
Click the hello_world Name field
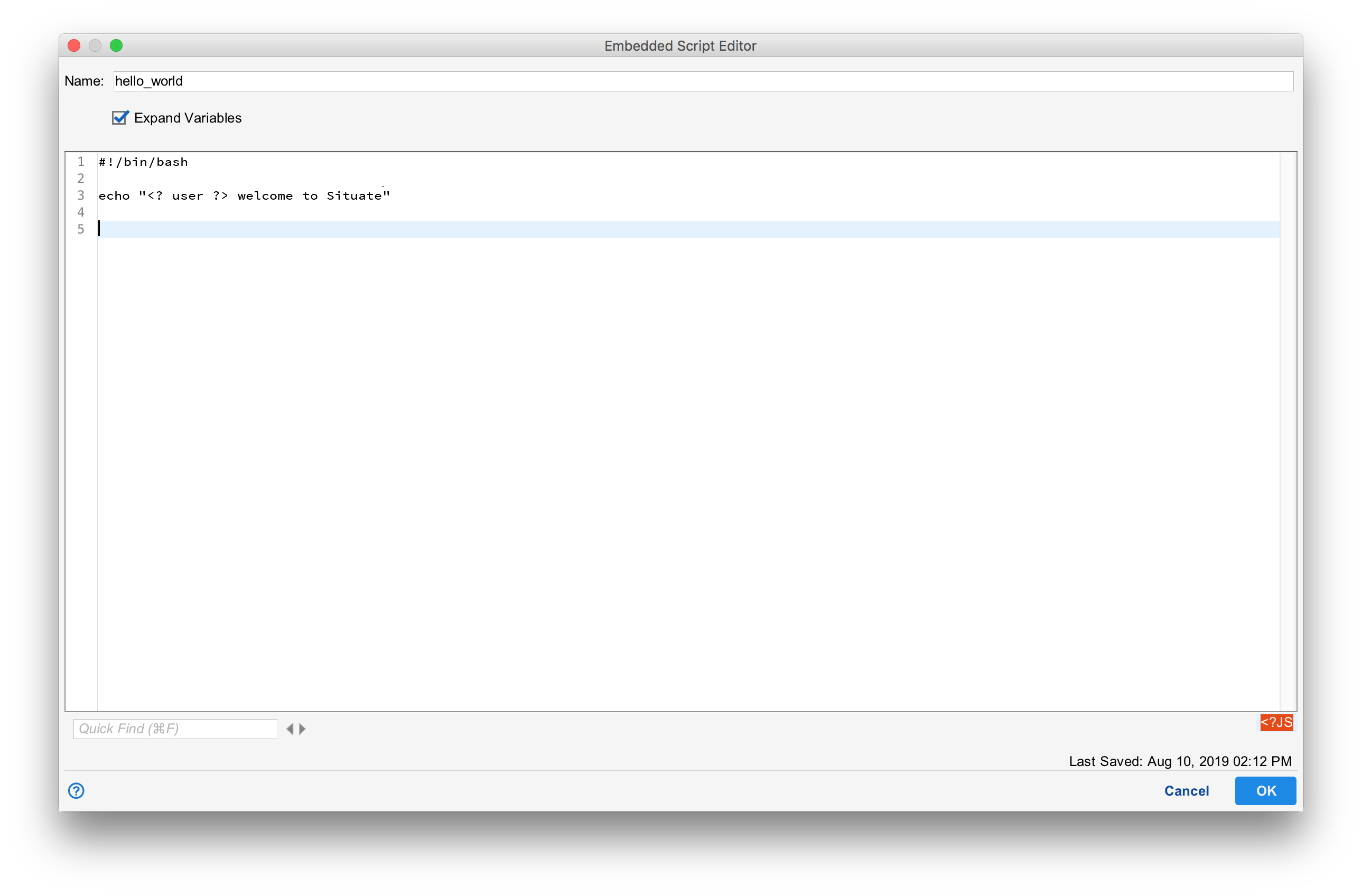point(343,81)
